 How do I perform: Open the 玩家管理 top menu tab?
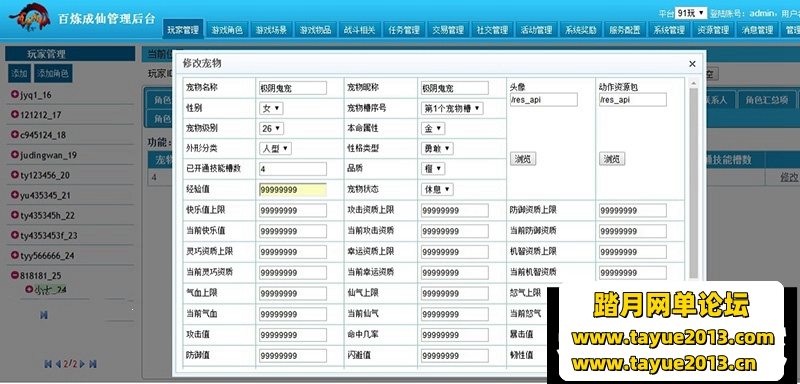point(183,30)
